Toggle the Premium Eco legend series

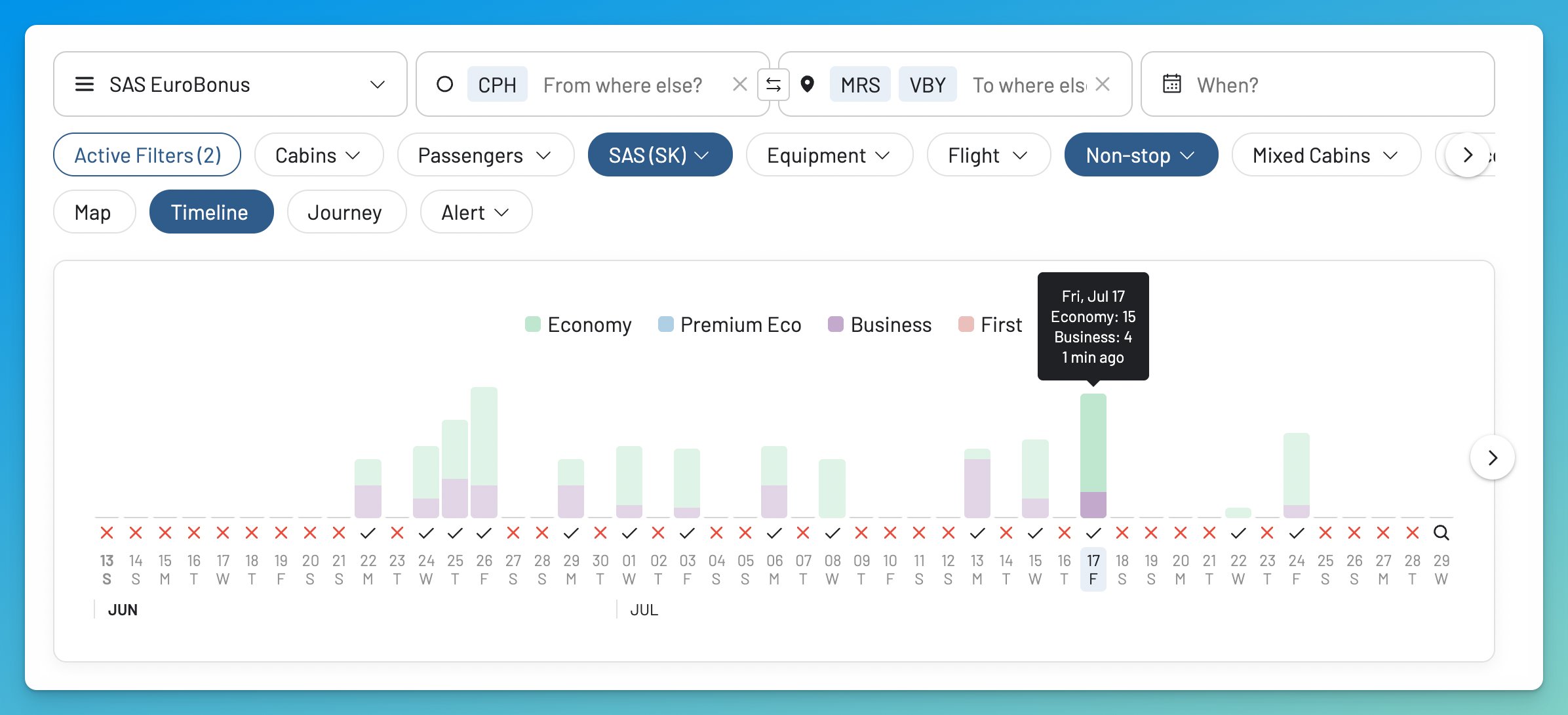(x=730, y=324)
